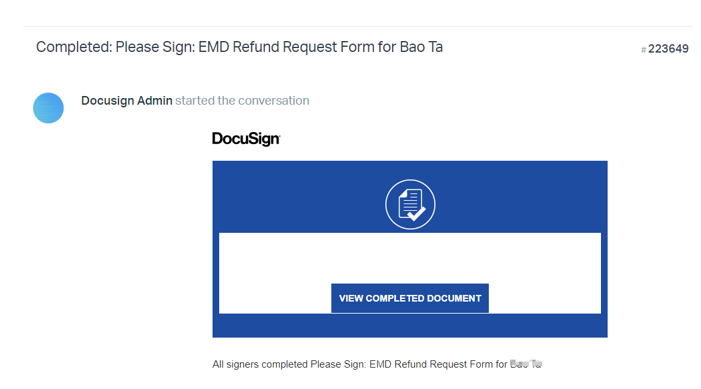
Task: Click the blue banner's bottom strip
Action: 410,326
